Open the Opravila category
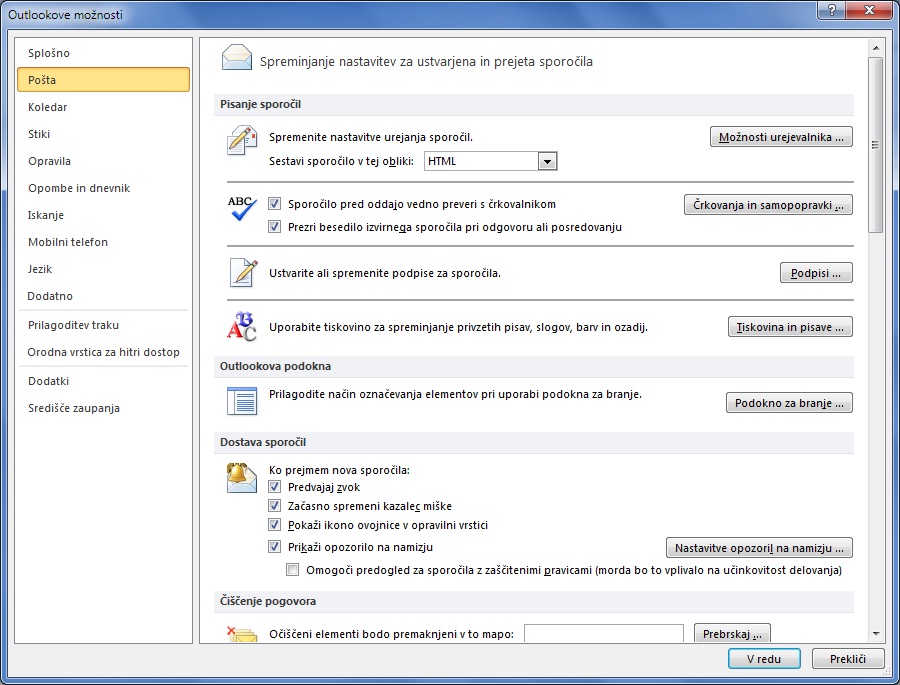The height and width of the screenshot is (685, 900). click(103, 161)
